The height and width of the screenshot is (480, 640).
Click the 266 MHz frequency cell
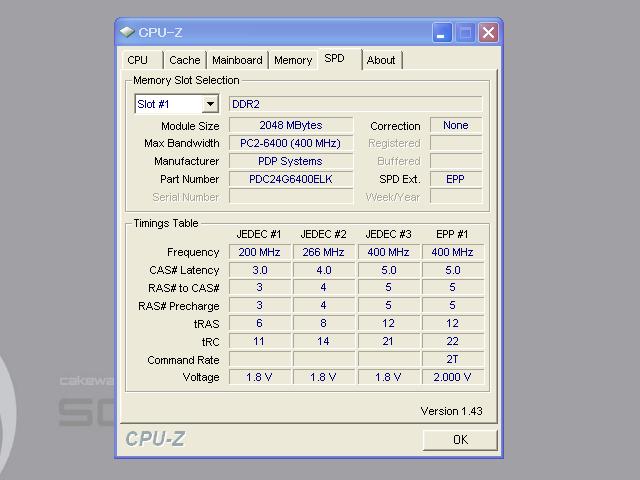click(x=324, y=252)
